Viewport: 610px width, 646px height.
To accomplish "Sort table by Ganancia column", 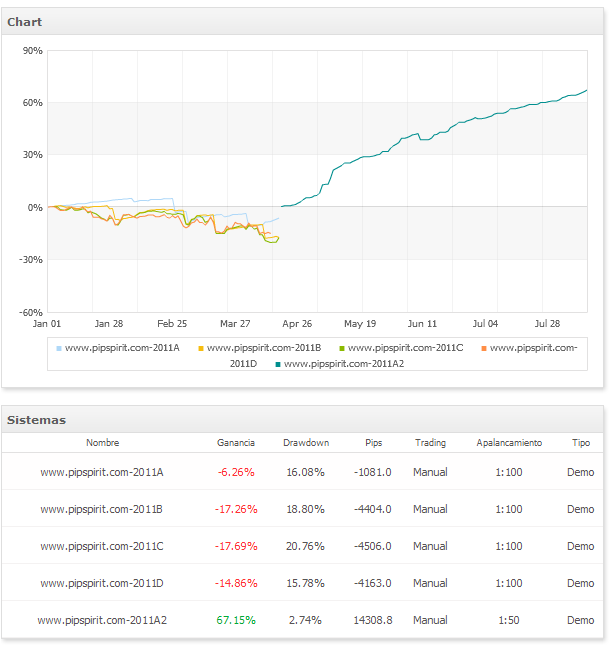I will coord(236,442).
